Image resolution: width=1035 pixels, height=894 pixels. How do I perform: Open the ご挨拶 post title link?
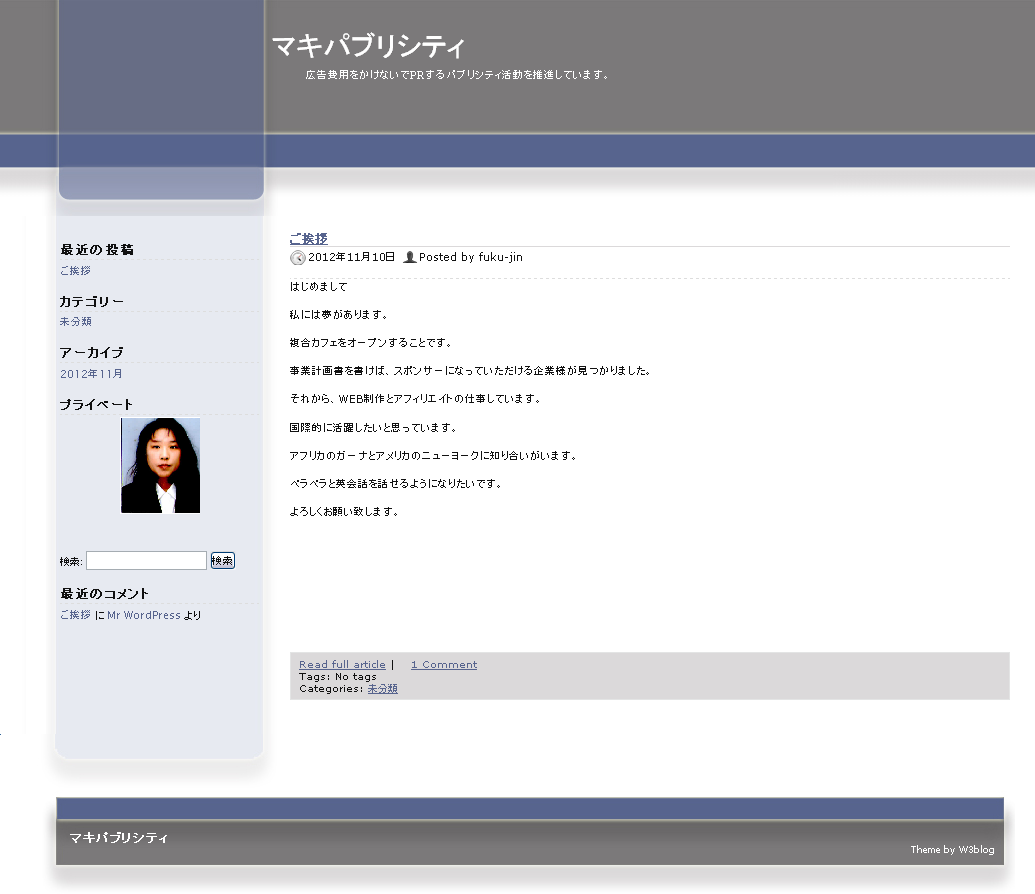tap(308, 239)
